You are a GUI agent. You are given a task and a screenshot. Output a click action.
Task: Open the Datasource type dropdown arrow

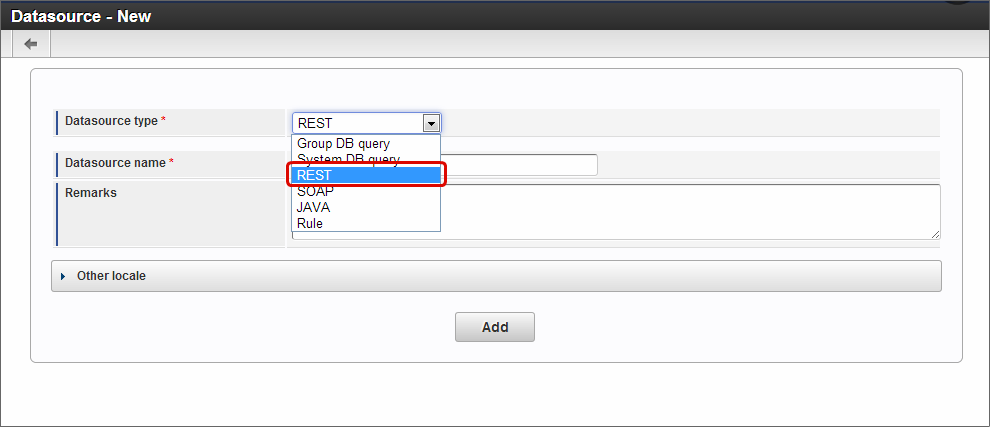point(431,123)
